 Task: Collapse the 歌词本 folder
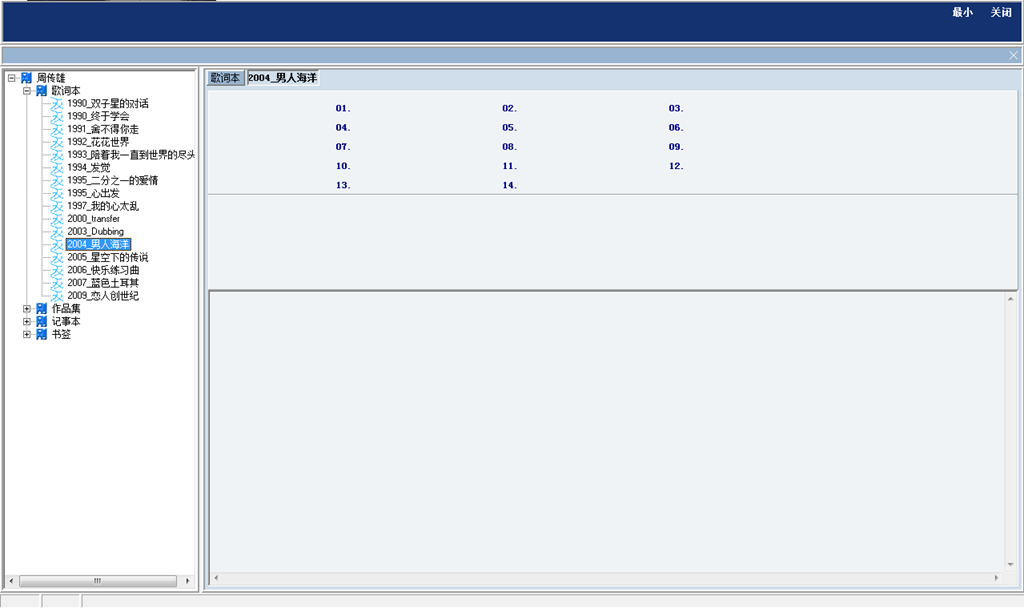(27, 91)
